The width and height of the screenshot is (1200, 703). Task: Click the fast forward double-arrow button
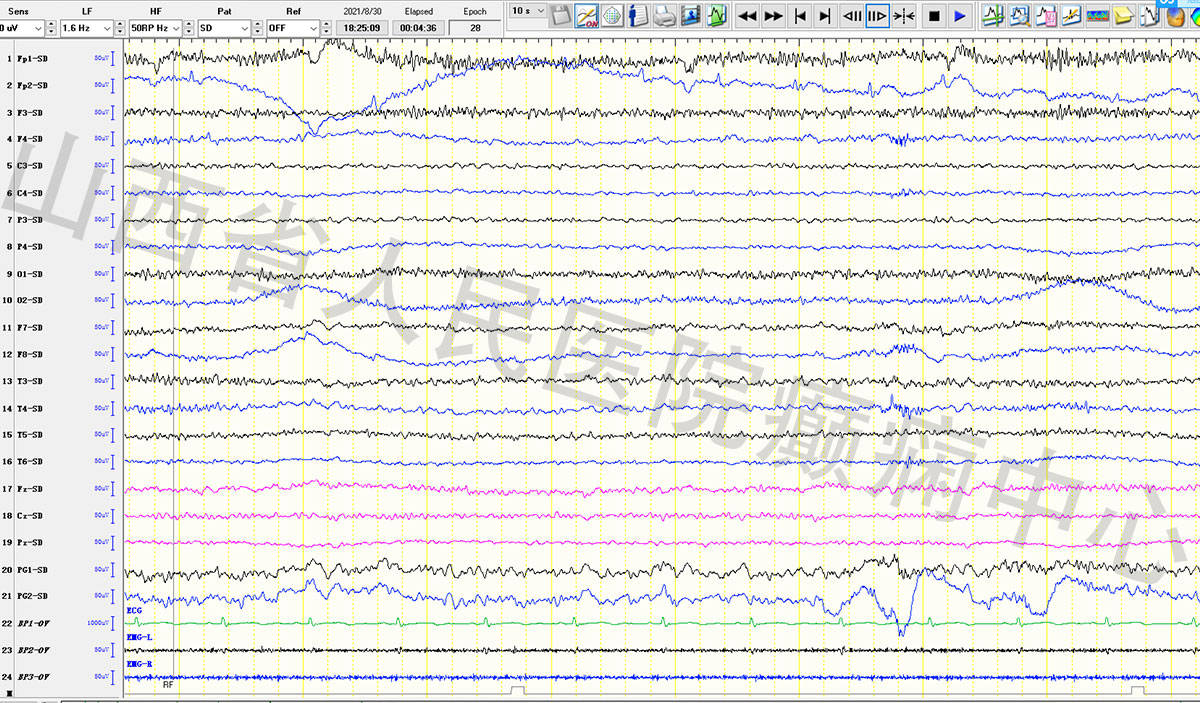pos(773,16)
